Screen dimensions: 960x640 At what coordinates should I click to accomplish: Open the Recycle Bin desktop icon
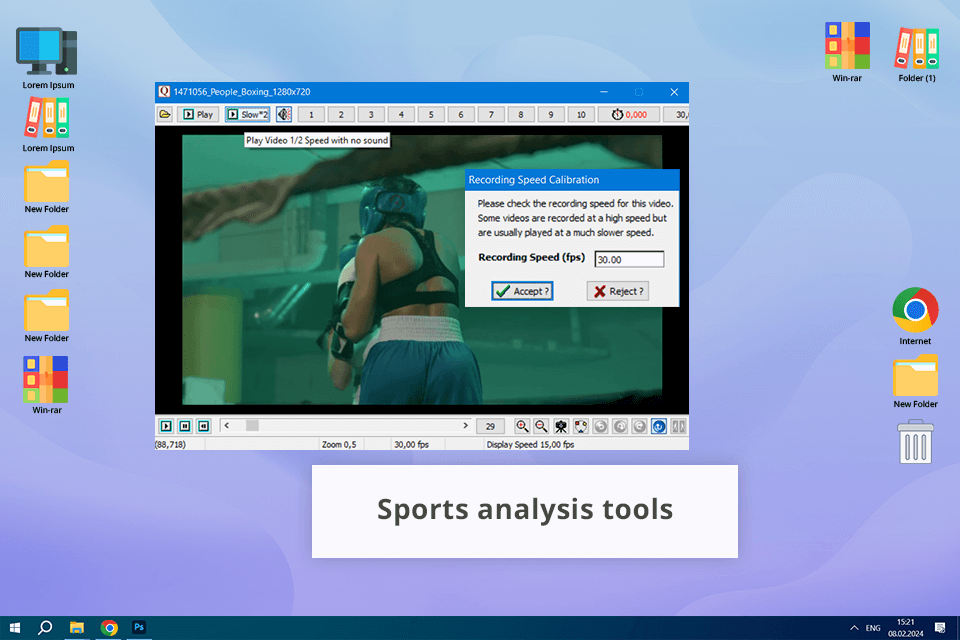(915, 442)
